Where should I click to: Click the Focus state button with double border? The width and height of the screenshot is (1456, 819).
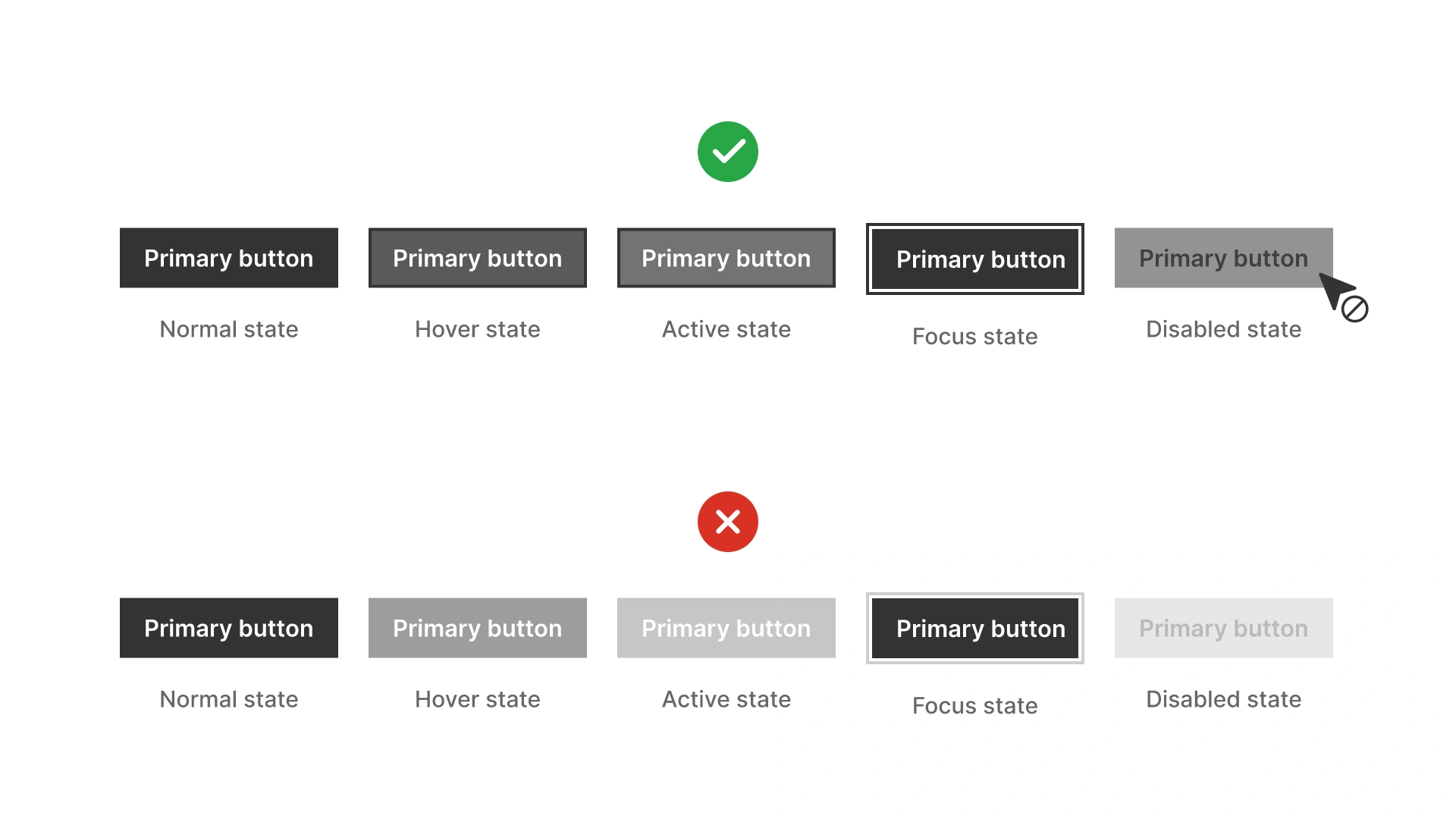pyautogui.click(x=974, y=259)
